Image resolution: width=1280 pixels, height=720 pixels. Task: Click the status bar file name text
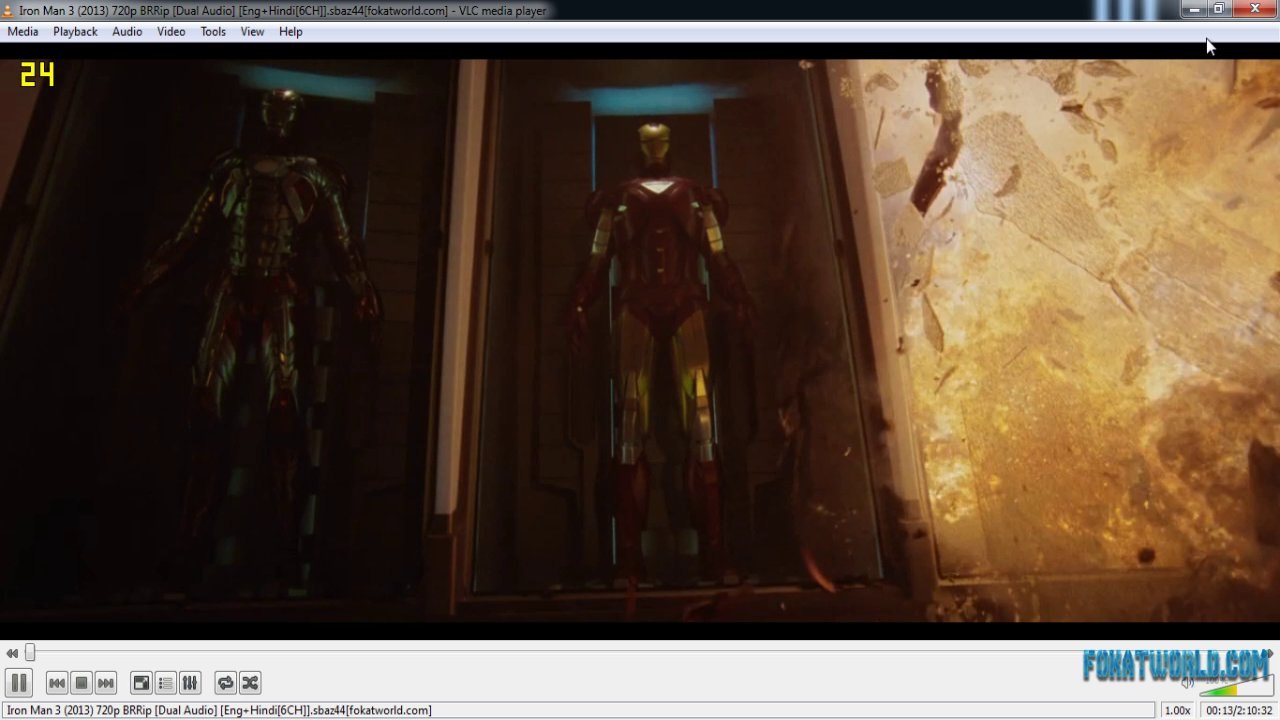219,710
